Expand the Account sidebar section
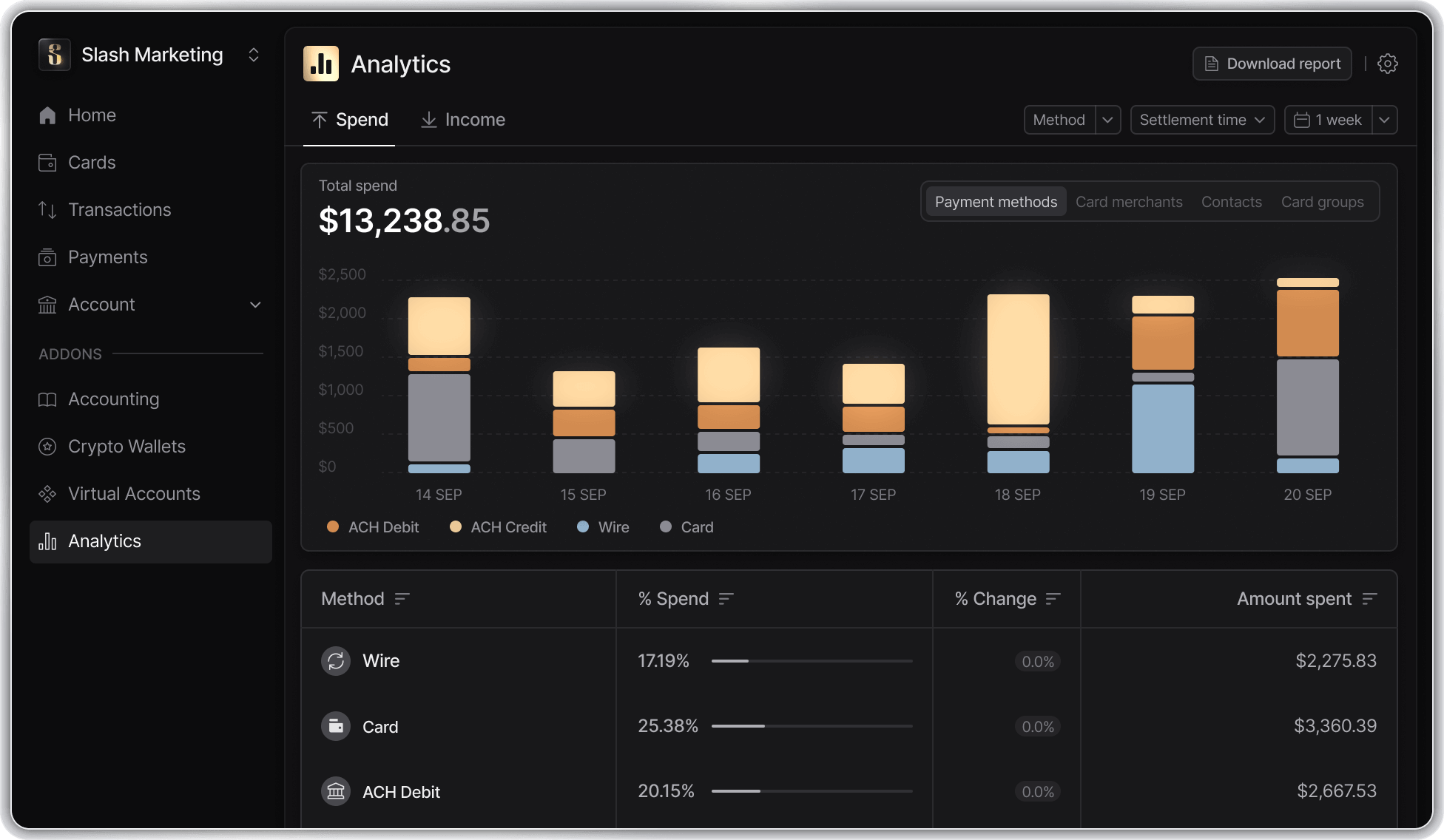The height and width of the screenshot is (840, 1444). tap(255, 305)
